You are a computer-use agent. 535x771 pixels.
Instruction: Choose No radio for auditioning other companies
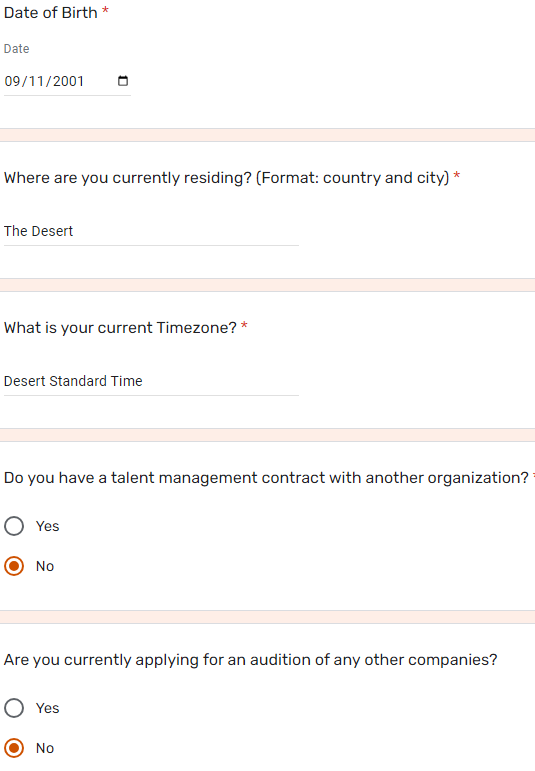pos(14,748)
